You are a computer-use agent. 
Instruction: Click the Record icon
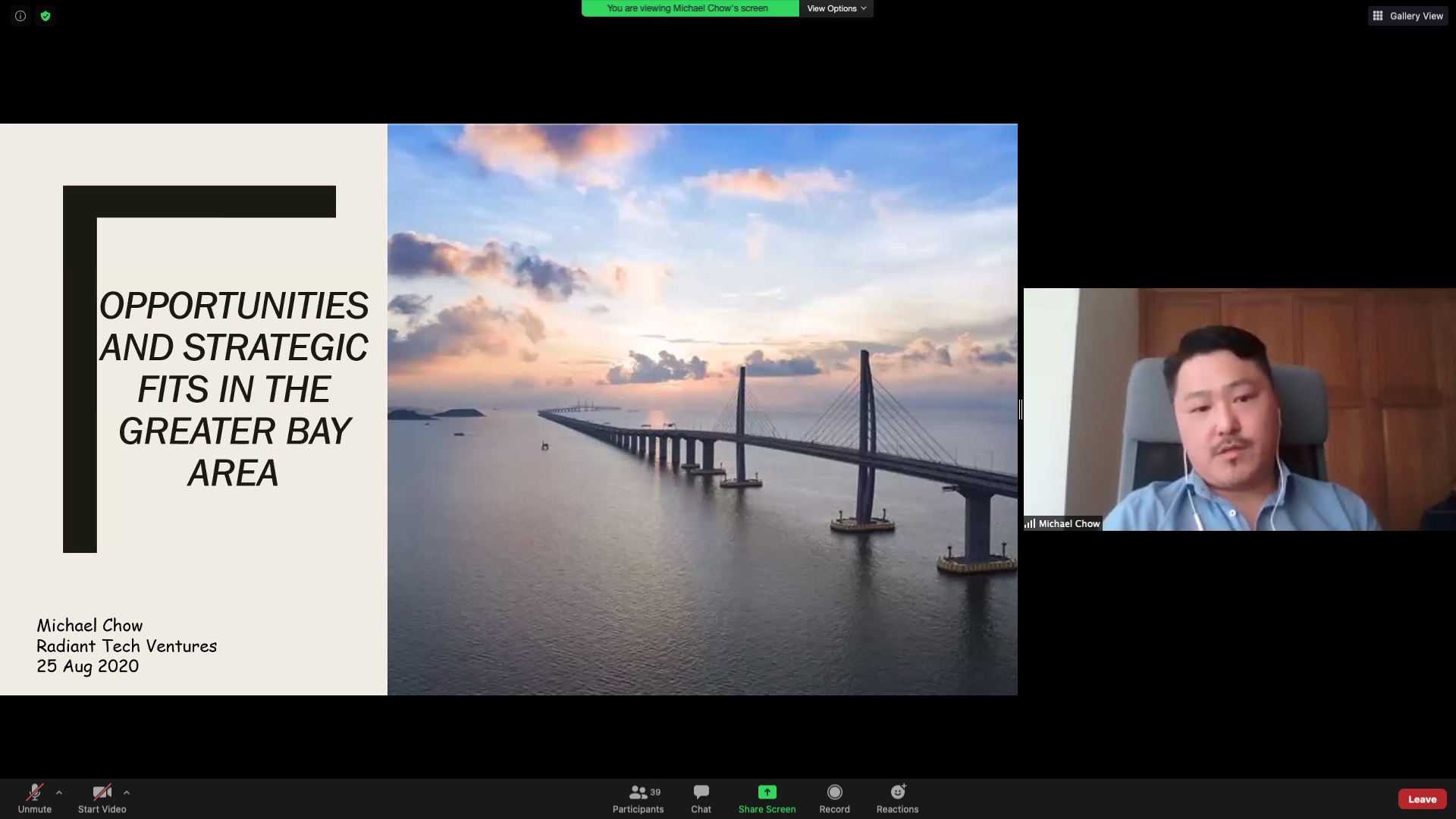(x=834, y=792)
